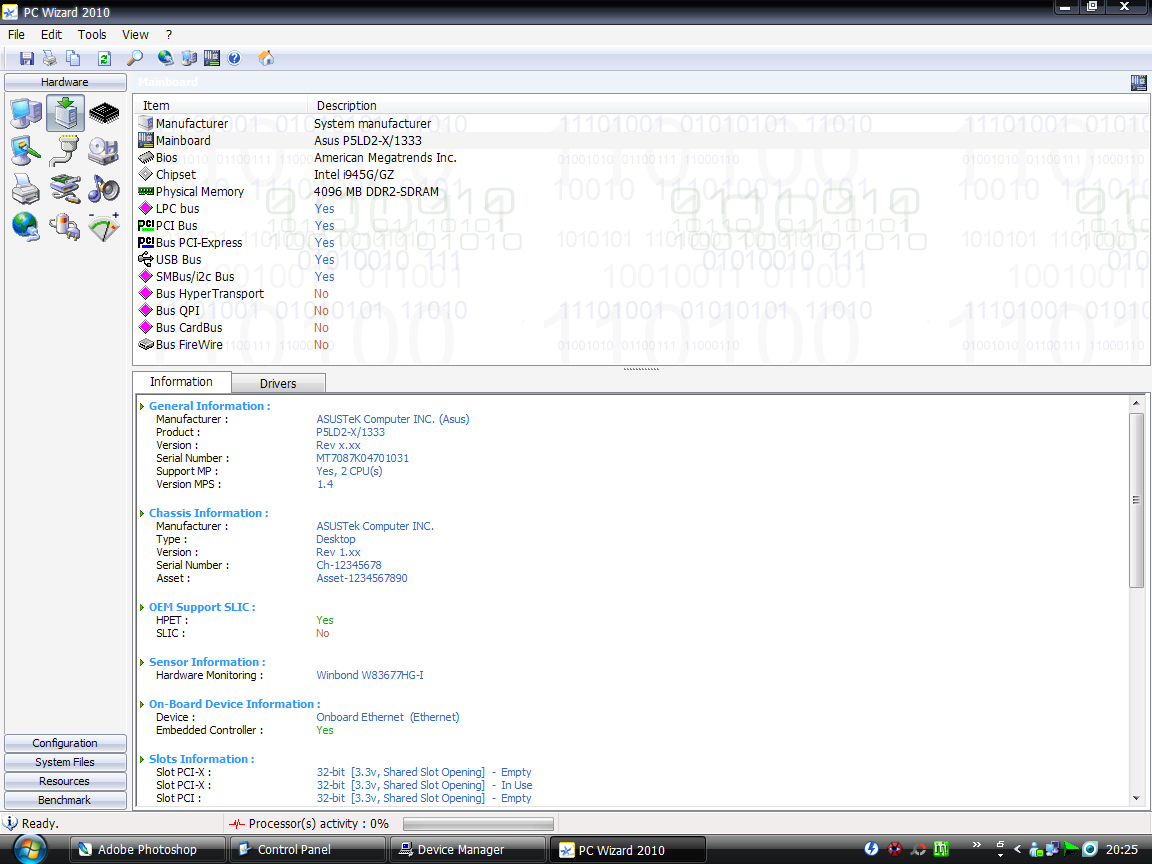Collapse the On-Board Device Information section
1152x864 pixels.
click(x=142, y=705)
